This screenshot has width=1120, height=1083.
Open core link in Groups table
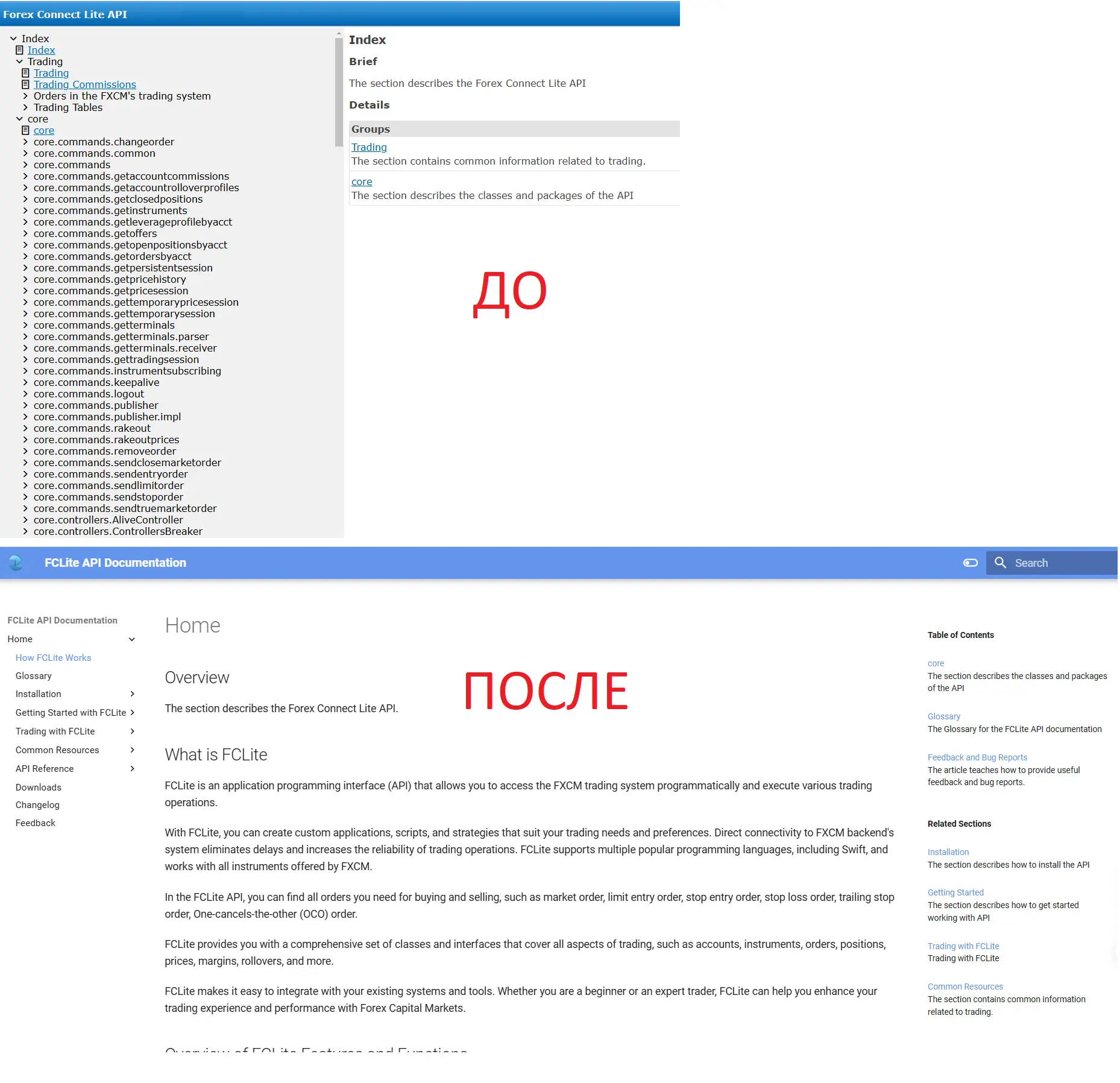[x=362, y=182]
